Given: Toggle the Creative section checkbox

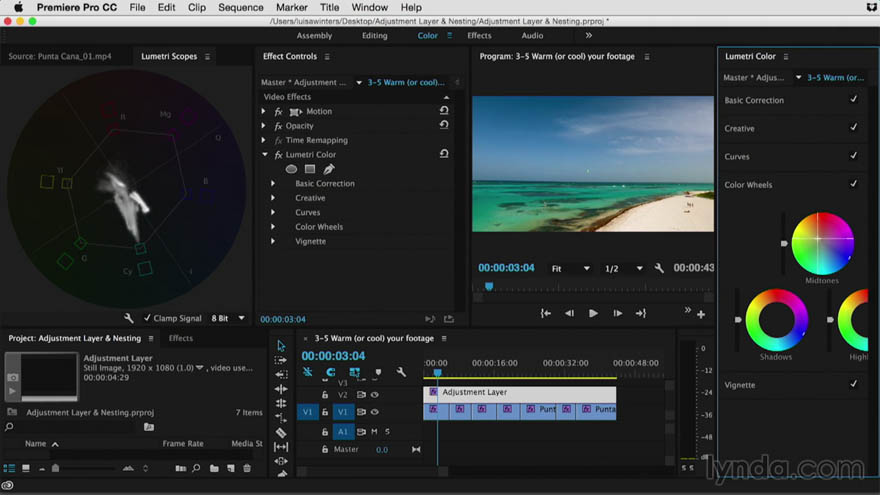Looking at the screenshot, I should coord(854,127).
